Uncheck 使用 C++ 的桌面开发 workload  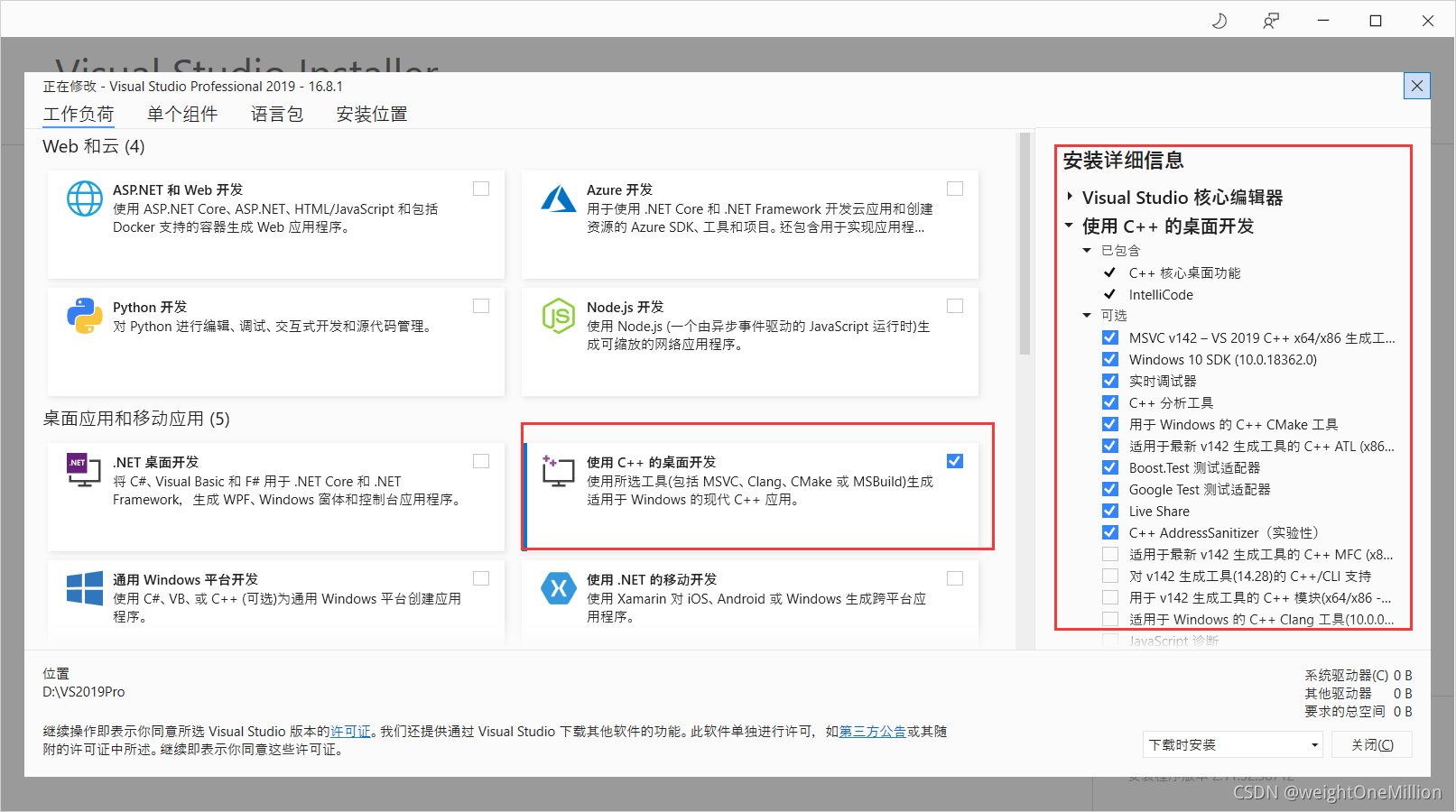click(955, 461)
